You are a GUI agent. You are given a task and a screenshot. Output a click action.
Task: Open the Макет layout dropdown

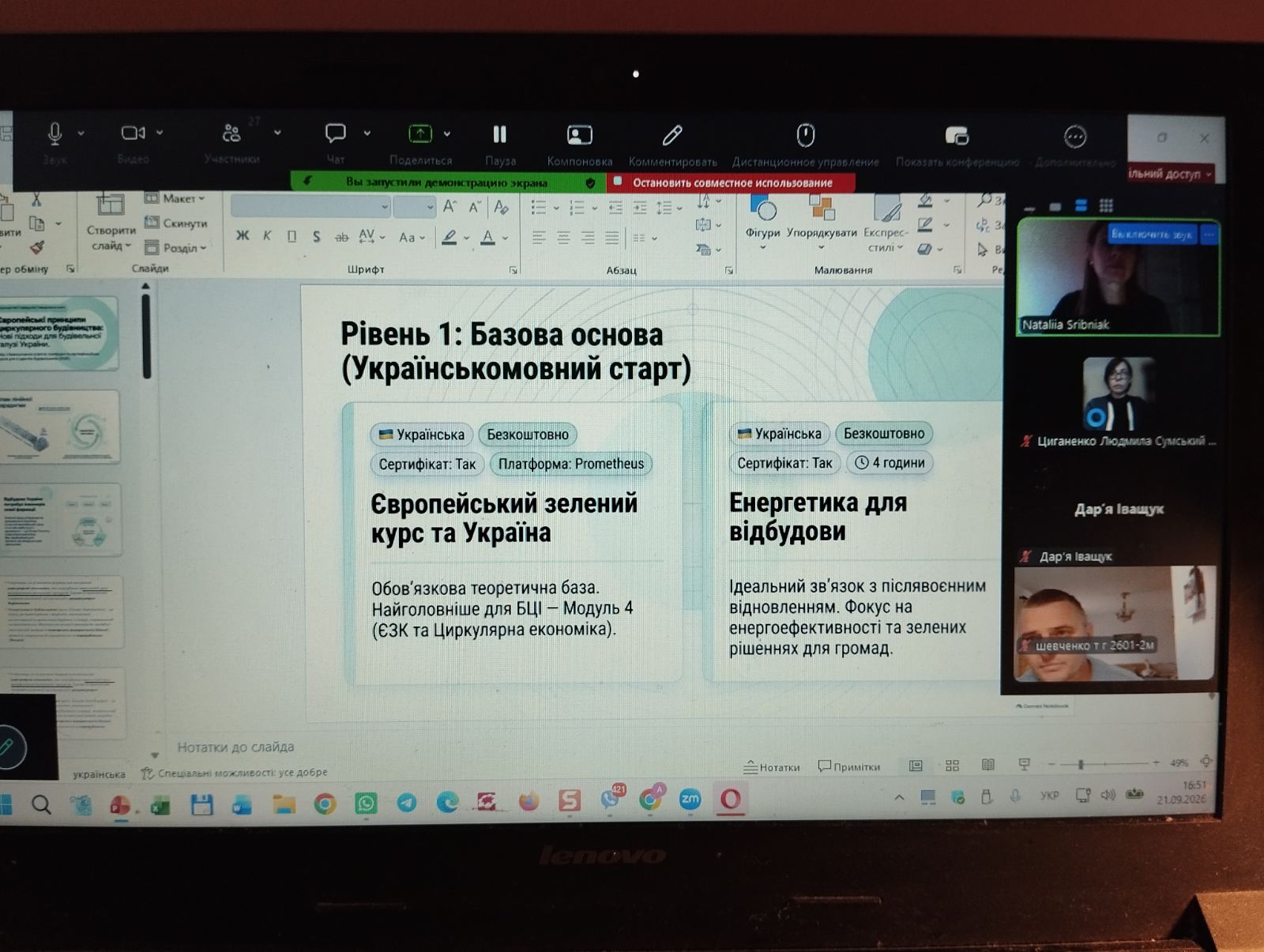click(175, 198)
